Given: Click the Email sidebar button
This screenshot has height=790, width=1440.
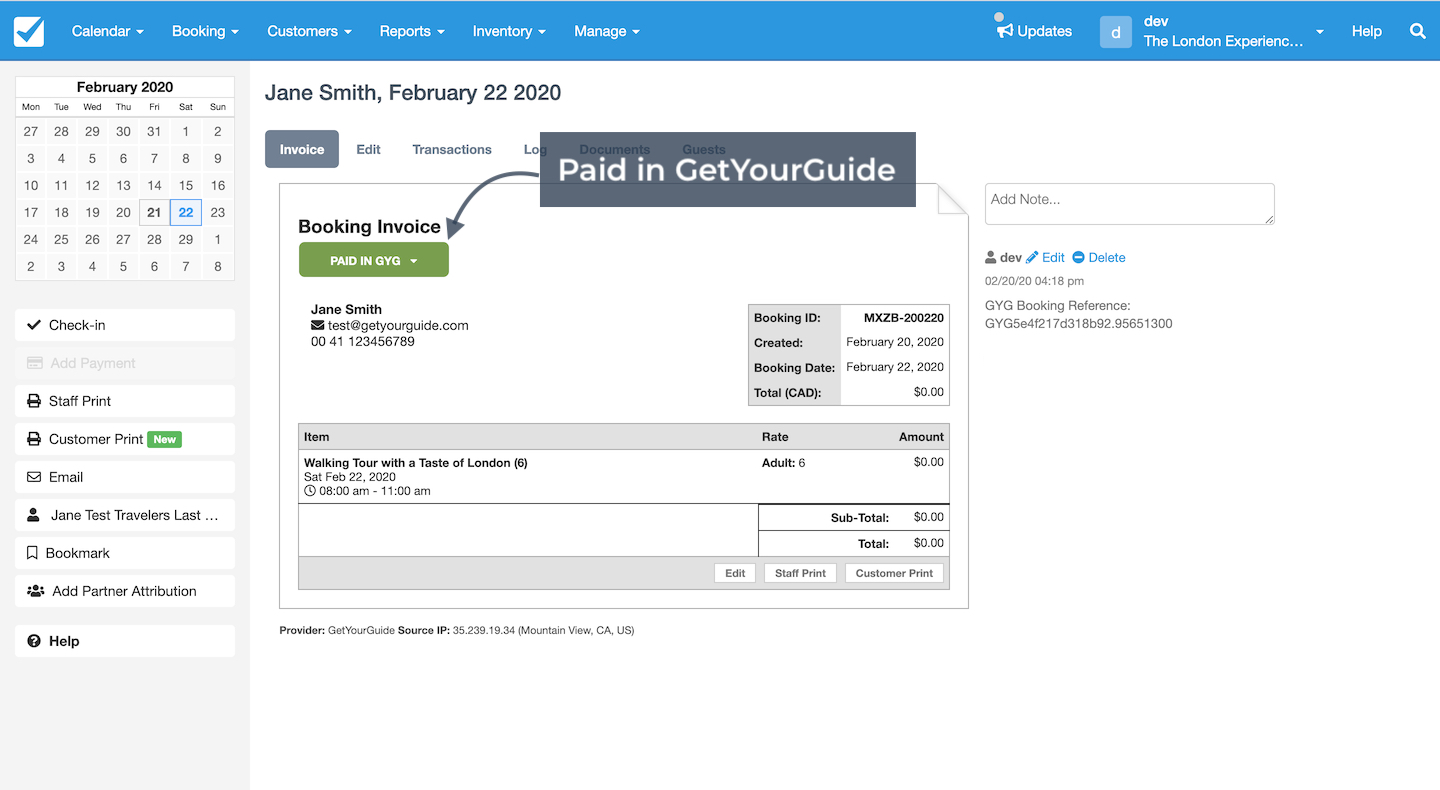Looking at the screenshot, I should click(125, 477).
